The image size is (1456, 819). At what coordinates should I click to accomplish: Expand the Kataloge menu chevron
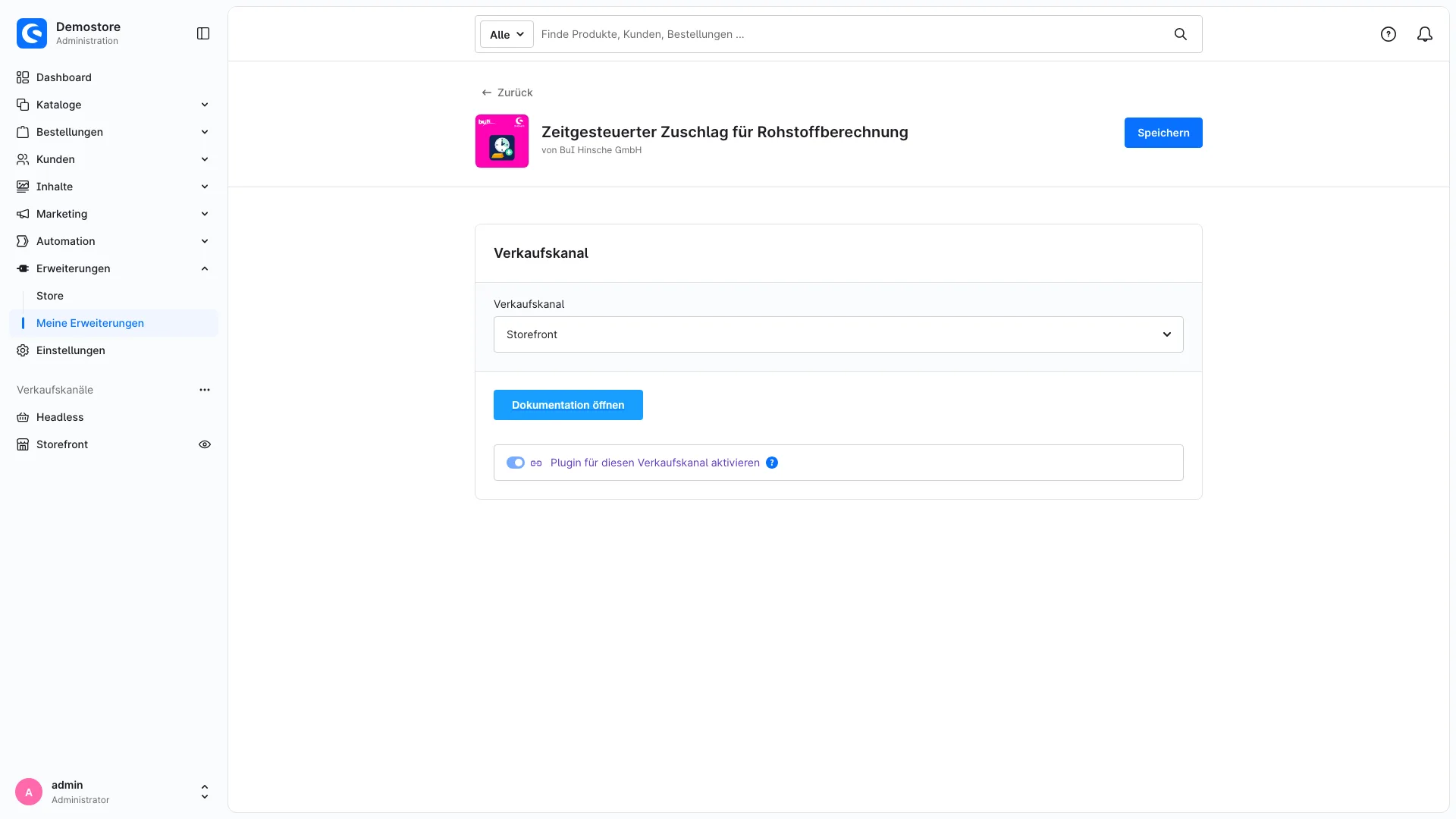(205, 105)
